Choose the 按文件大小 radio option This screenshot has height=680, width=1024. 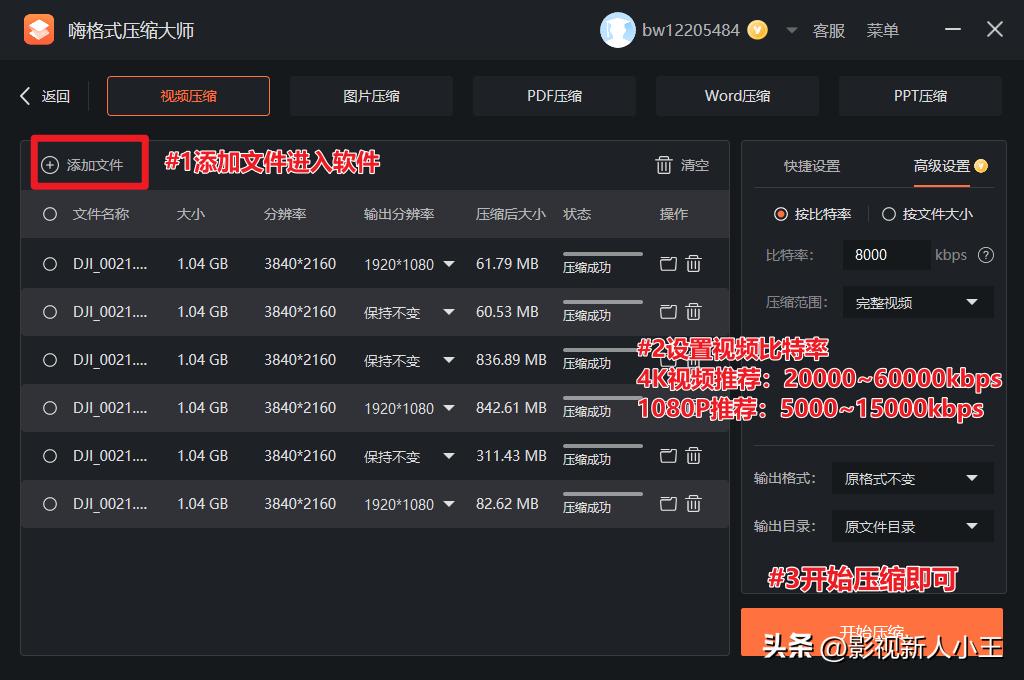[889, 214]
